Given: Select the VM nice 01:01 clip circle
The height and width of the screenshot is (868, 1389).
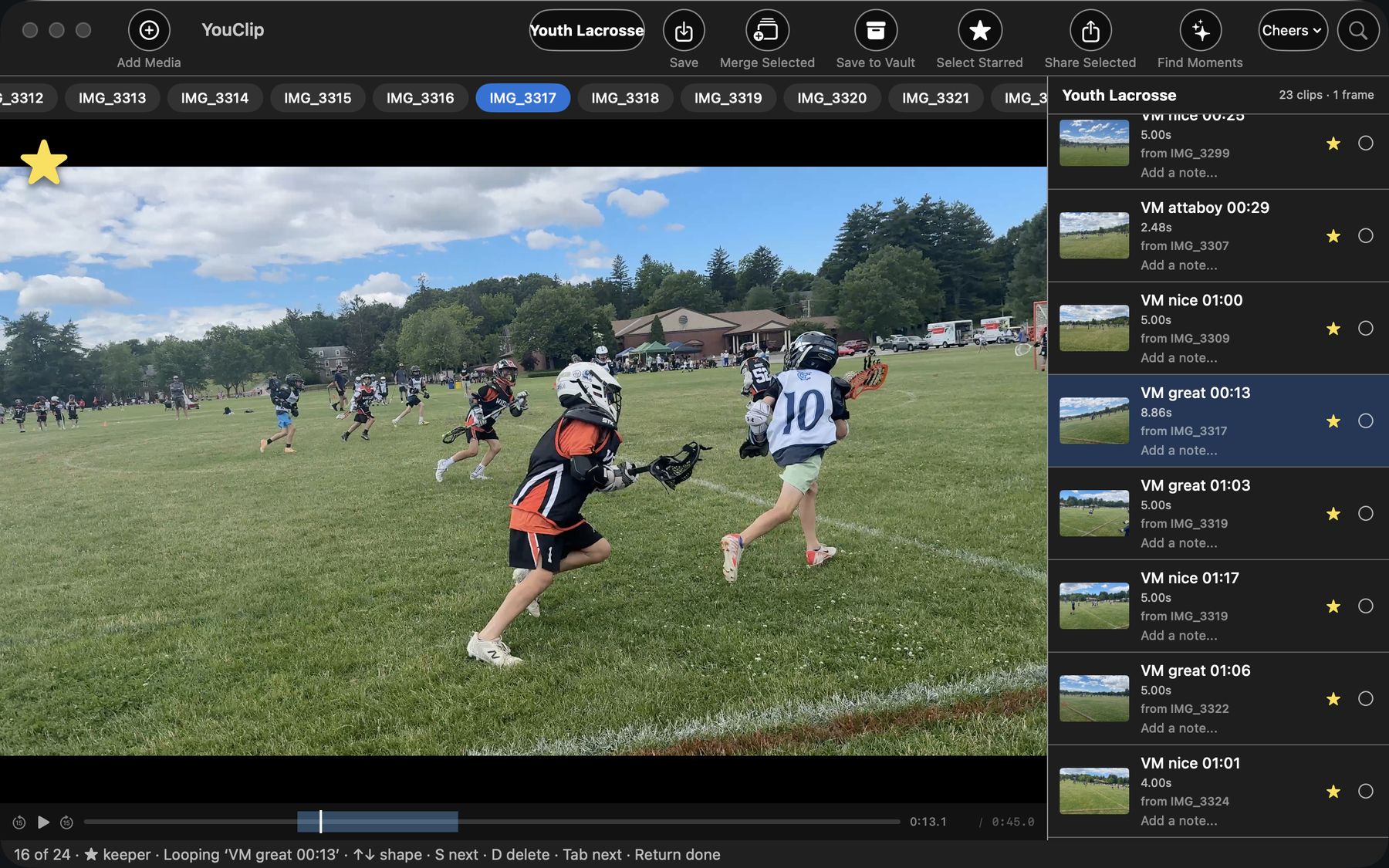Looking at the screenshot, I should coord(1366,792).
